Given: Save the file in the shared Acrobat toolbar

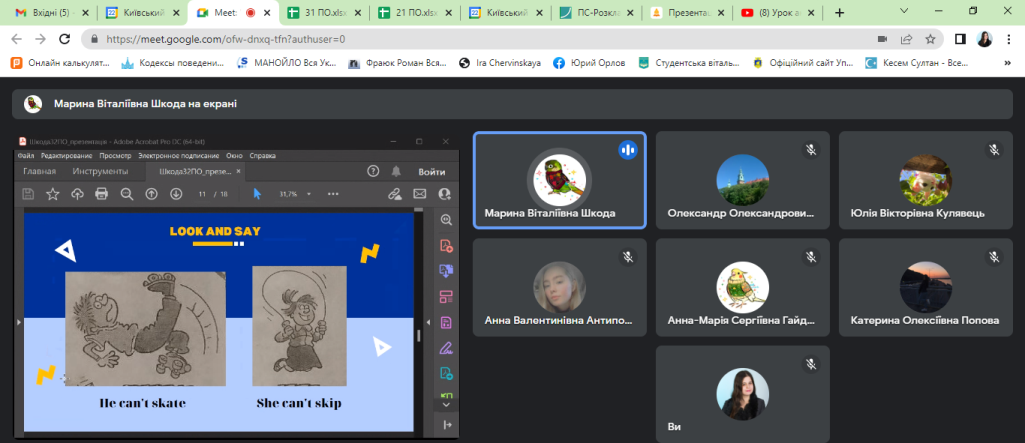Looking at the screenshot, I should (x=28, y=193).
